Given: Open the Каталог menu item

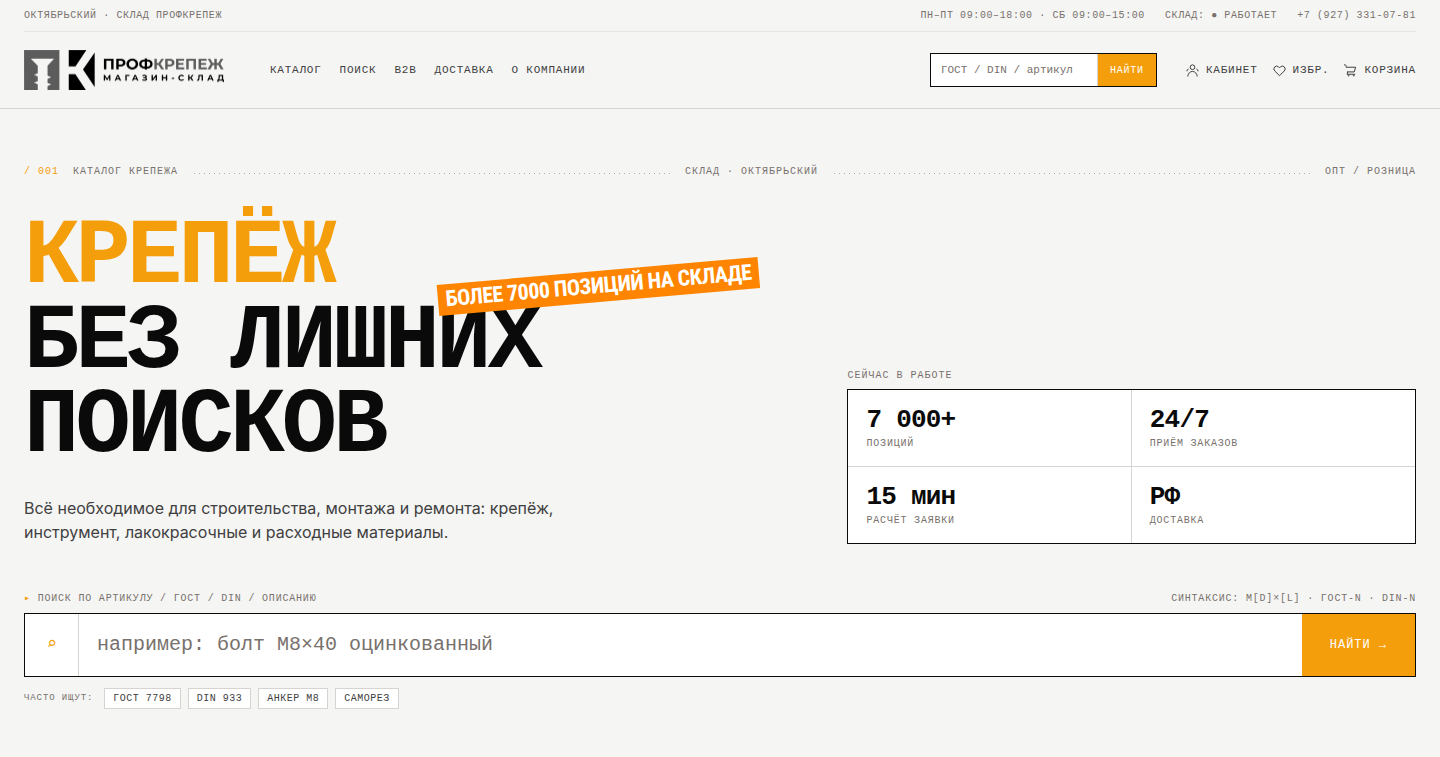Looking at the screenshot, I should click(295, 70).
